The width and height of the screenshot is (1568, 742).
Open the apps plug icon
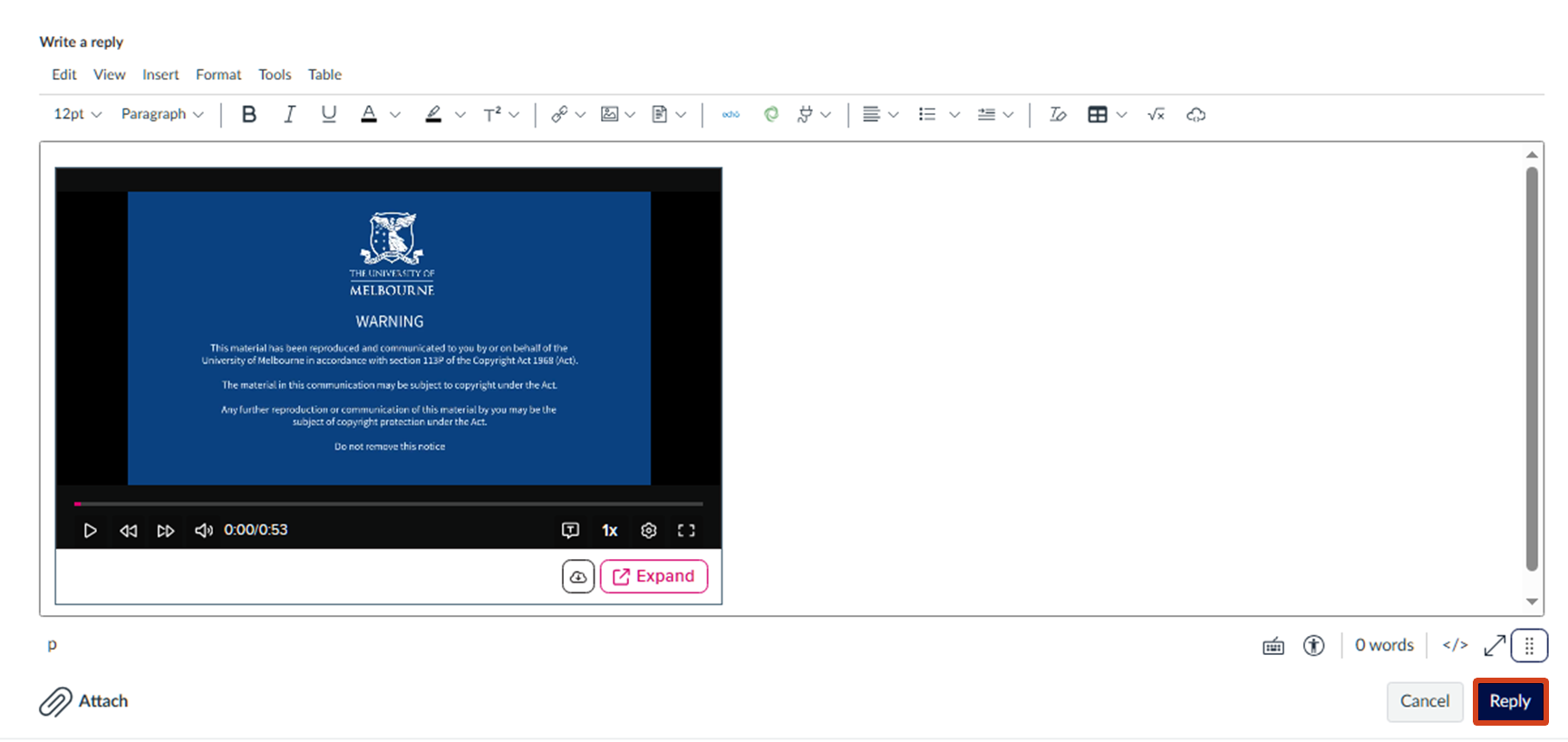coord(805,114)
